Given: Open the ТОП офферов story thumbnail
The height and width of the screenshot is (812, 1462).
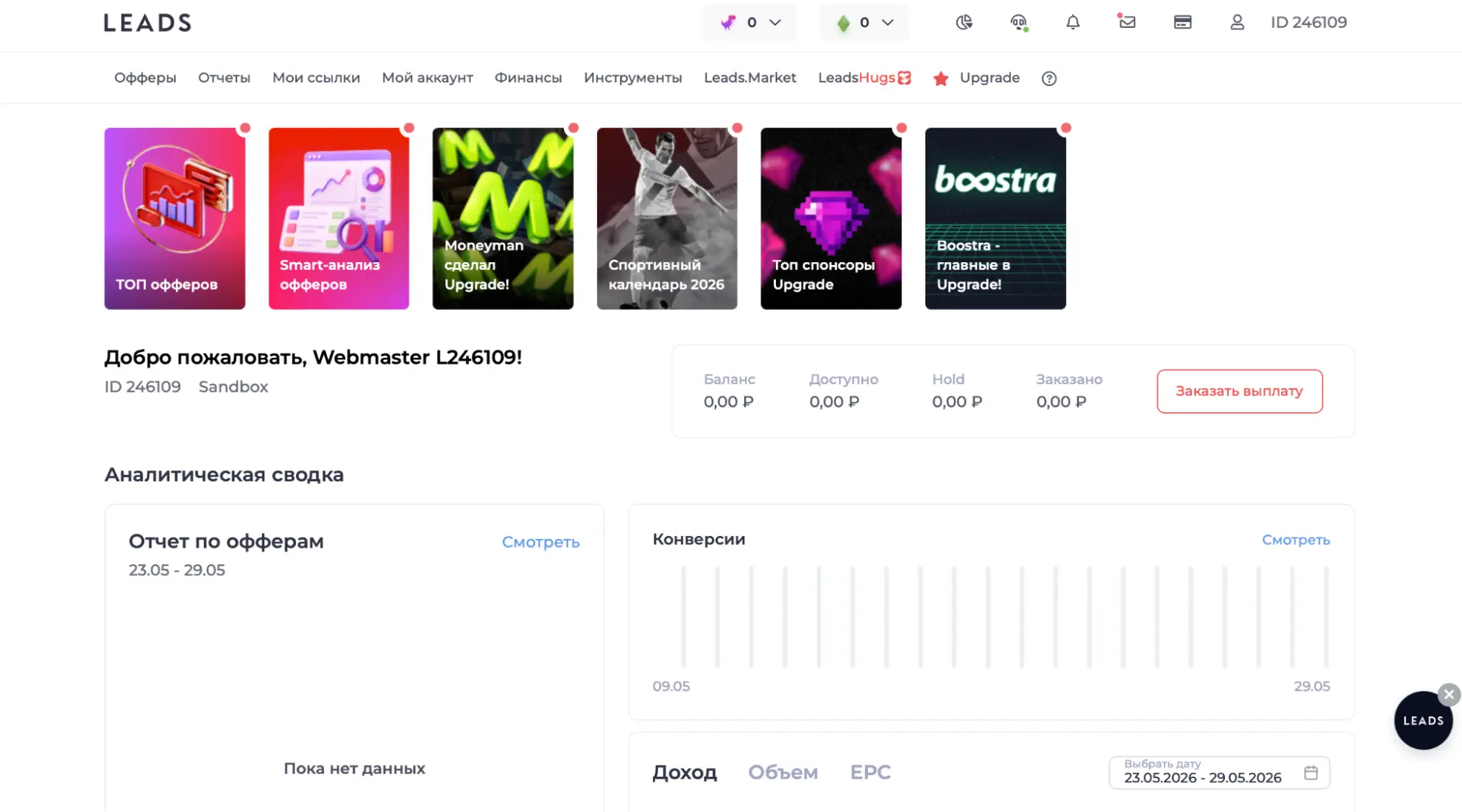Looking at the screenshot, I should (x=174, y=219).
